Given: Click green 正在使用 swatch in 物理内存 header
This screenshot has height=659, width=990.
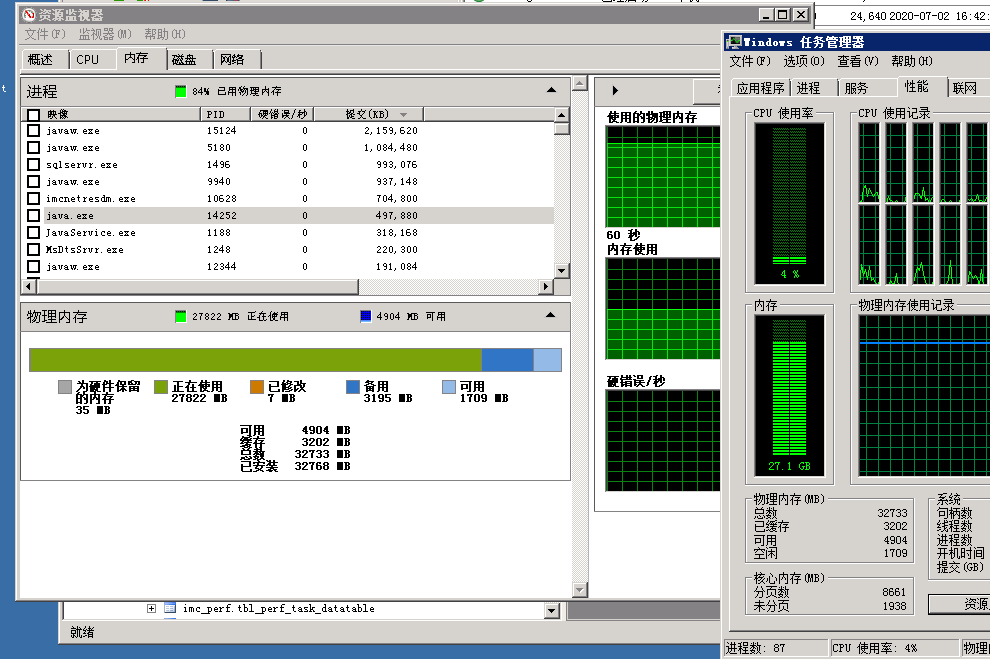Looking at the screenshot, I should (x=181, y=316).
